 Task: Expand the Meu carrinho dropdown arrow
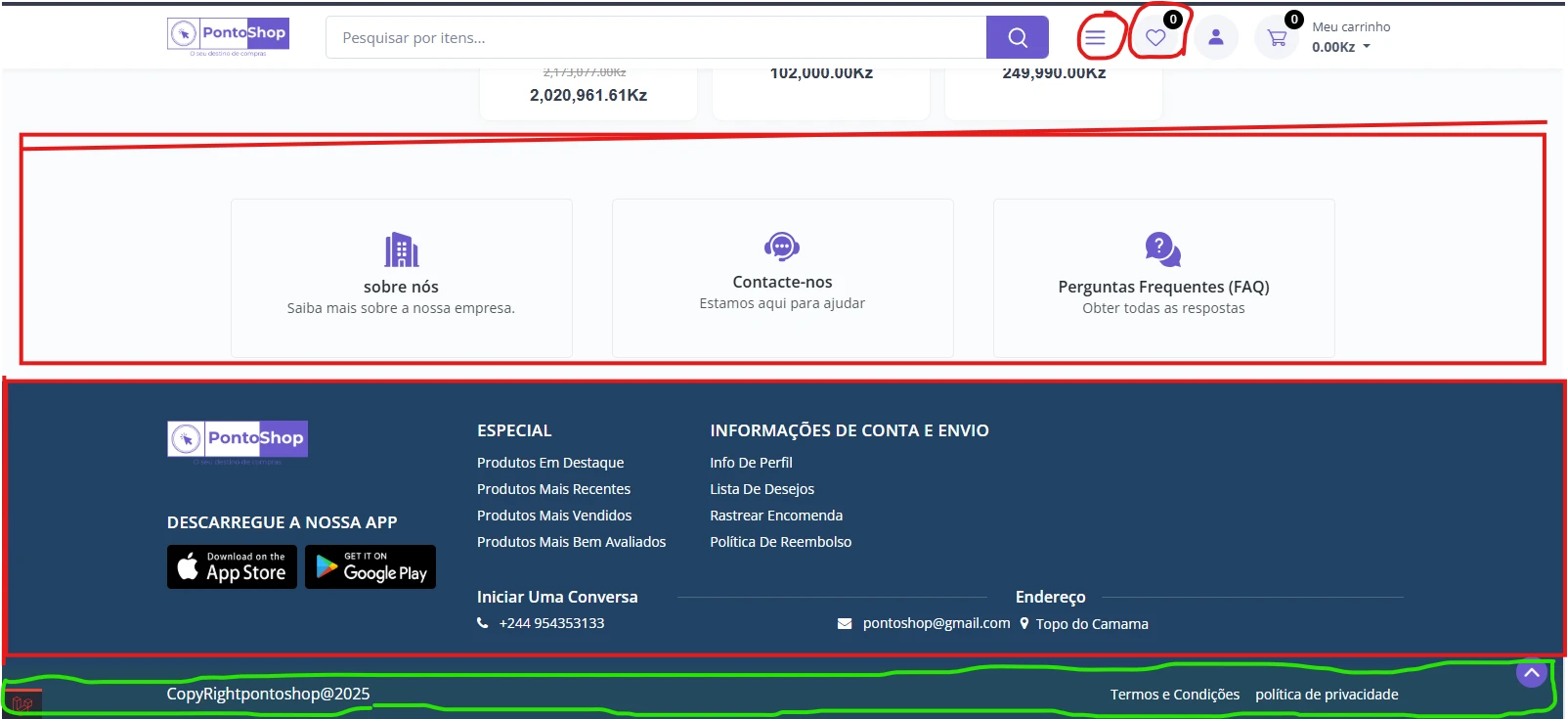(1367, 47)
